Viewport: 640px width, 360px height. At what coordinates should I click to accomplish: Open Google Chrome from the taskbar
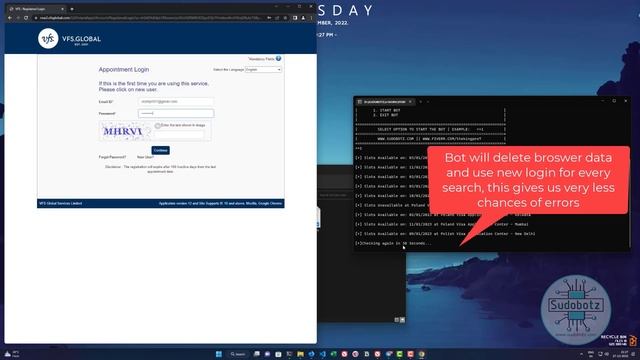[x=421, y=354]
